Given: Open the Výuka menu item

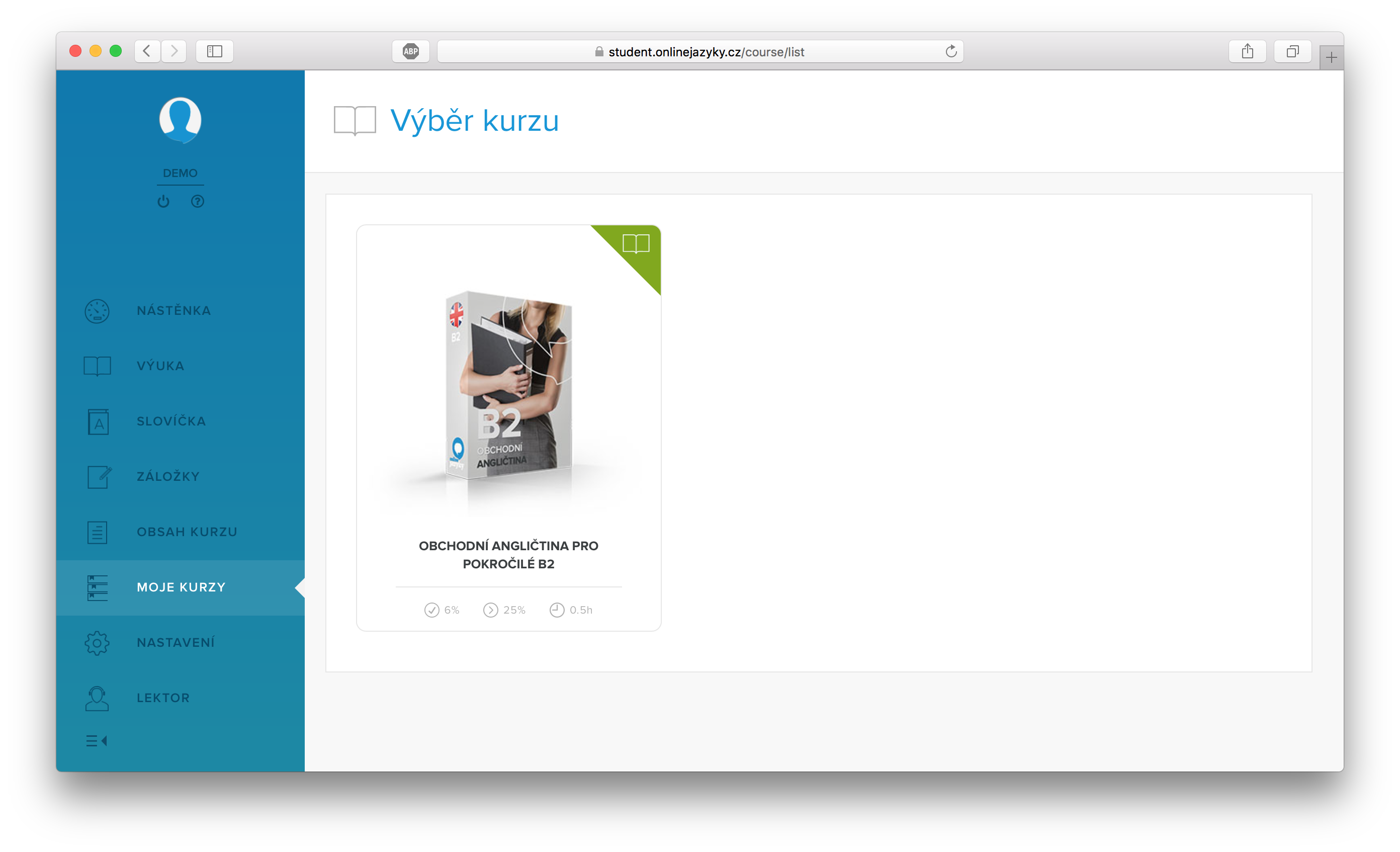Looking at the screenshot, I should point(160,366).
